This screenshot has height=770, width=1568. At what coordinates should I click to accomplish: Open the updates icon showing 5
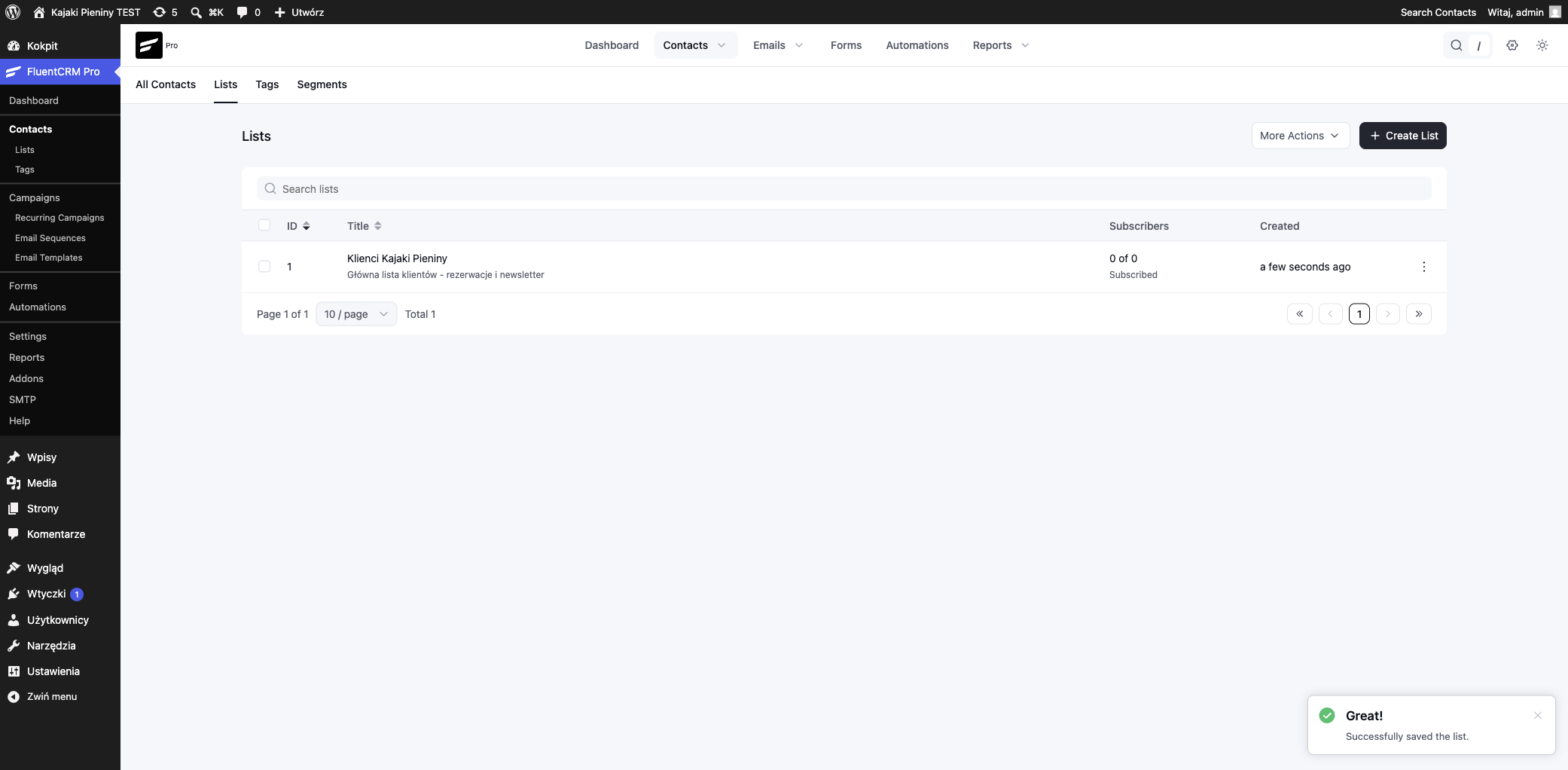click(x=165, y=12)
